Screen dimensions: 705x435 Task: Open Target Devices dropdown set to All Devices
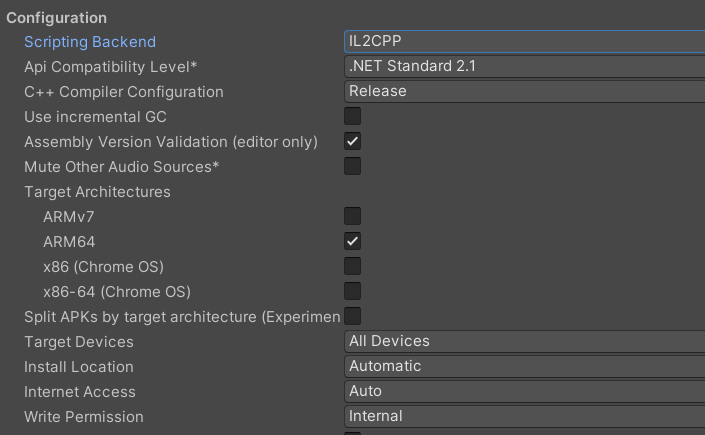524,341
